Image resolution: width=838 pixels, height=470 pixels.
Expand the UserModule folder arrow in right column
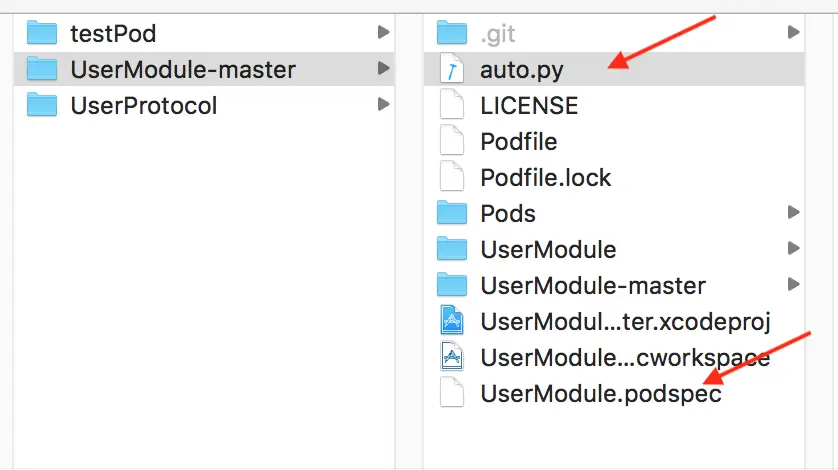coord(793,249)
